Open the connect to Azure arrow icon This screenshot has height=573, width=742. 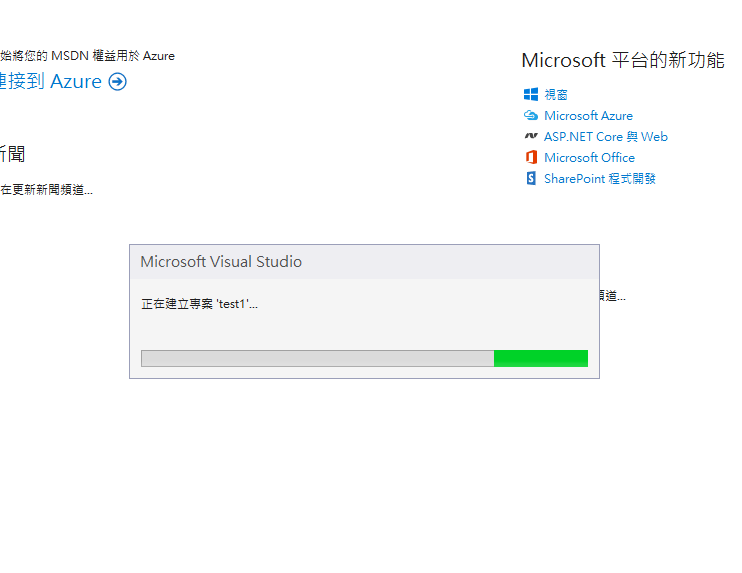[x=117, y=82]
